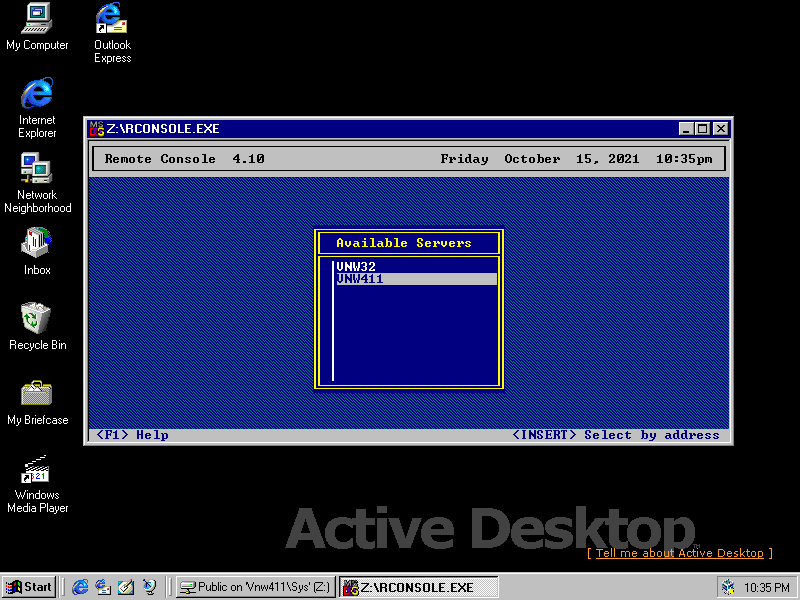This screenshot has height=600, width=800.
Task: Select the Windows Media Player shortcut
Action: [37, 484]
